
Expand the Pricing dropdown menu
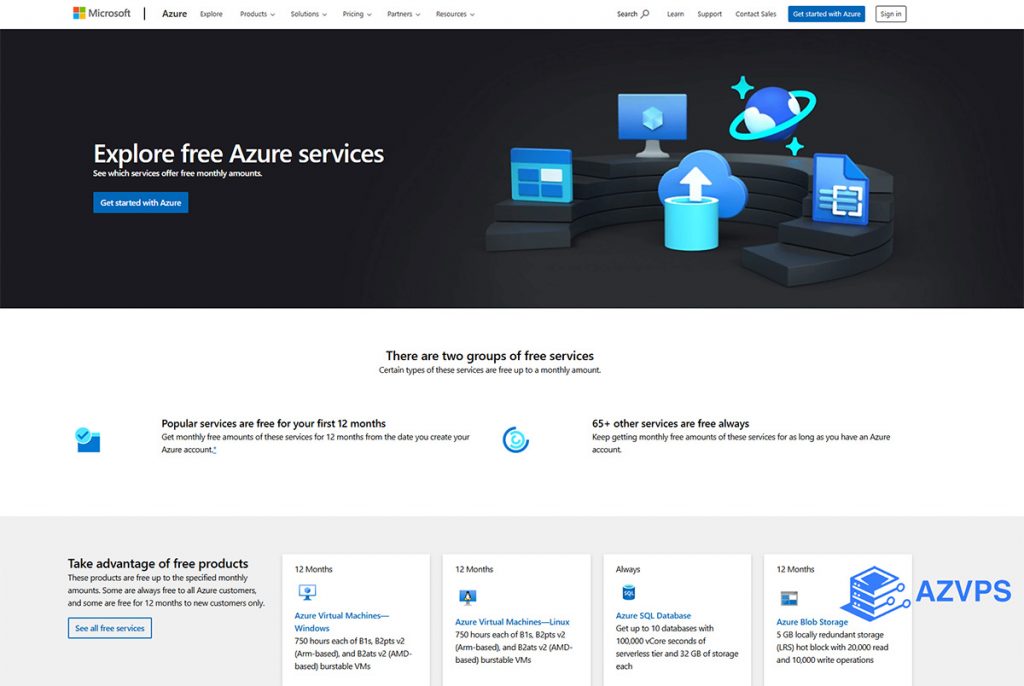coord(356,15)
